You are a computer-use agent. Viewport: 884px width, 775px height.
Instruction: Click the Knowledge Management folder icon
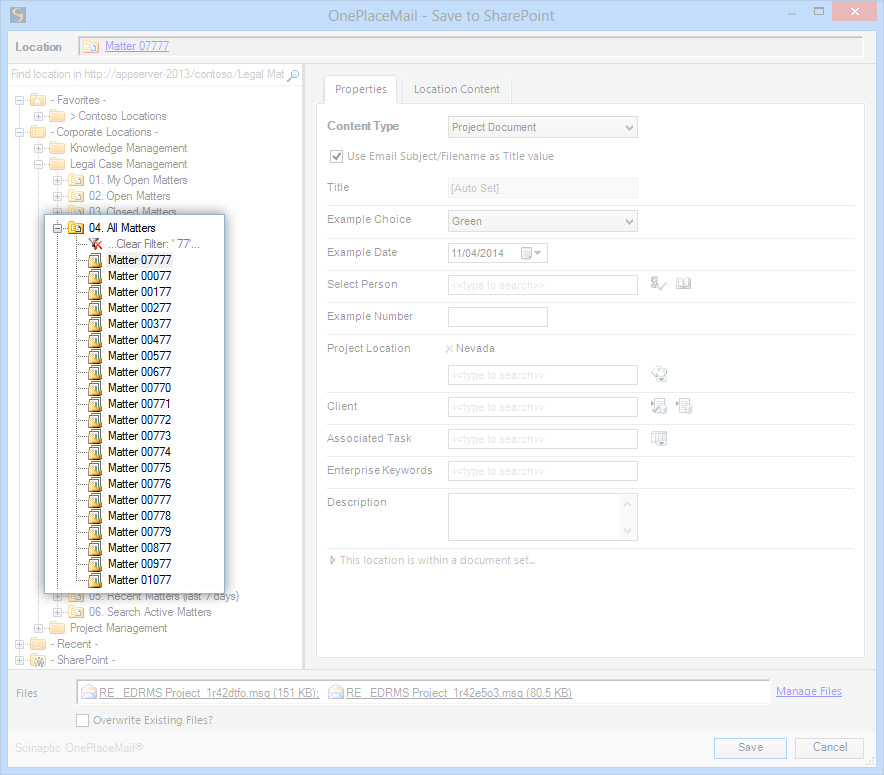click(57, 148)
